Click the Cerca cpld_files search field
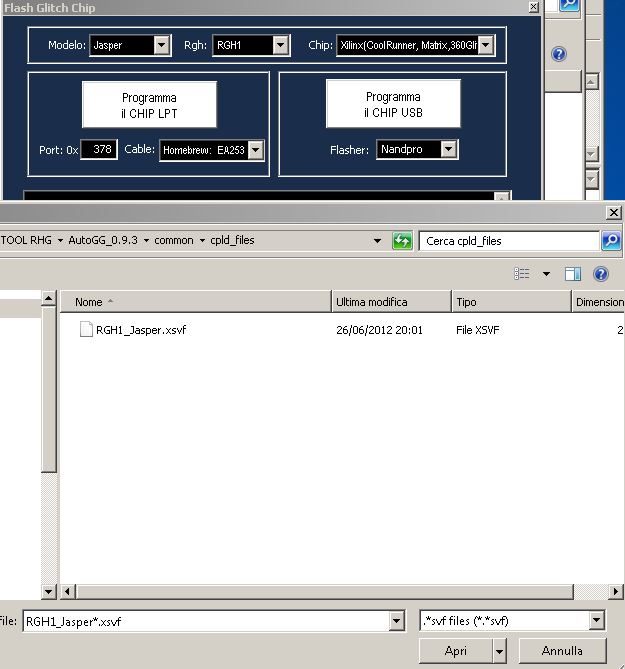 point(509,241)
